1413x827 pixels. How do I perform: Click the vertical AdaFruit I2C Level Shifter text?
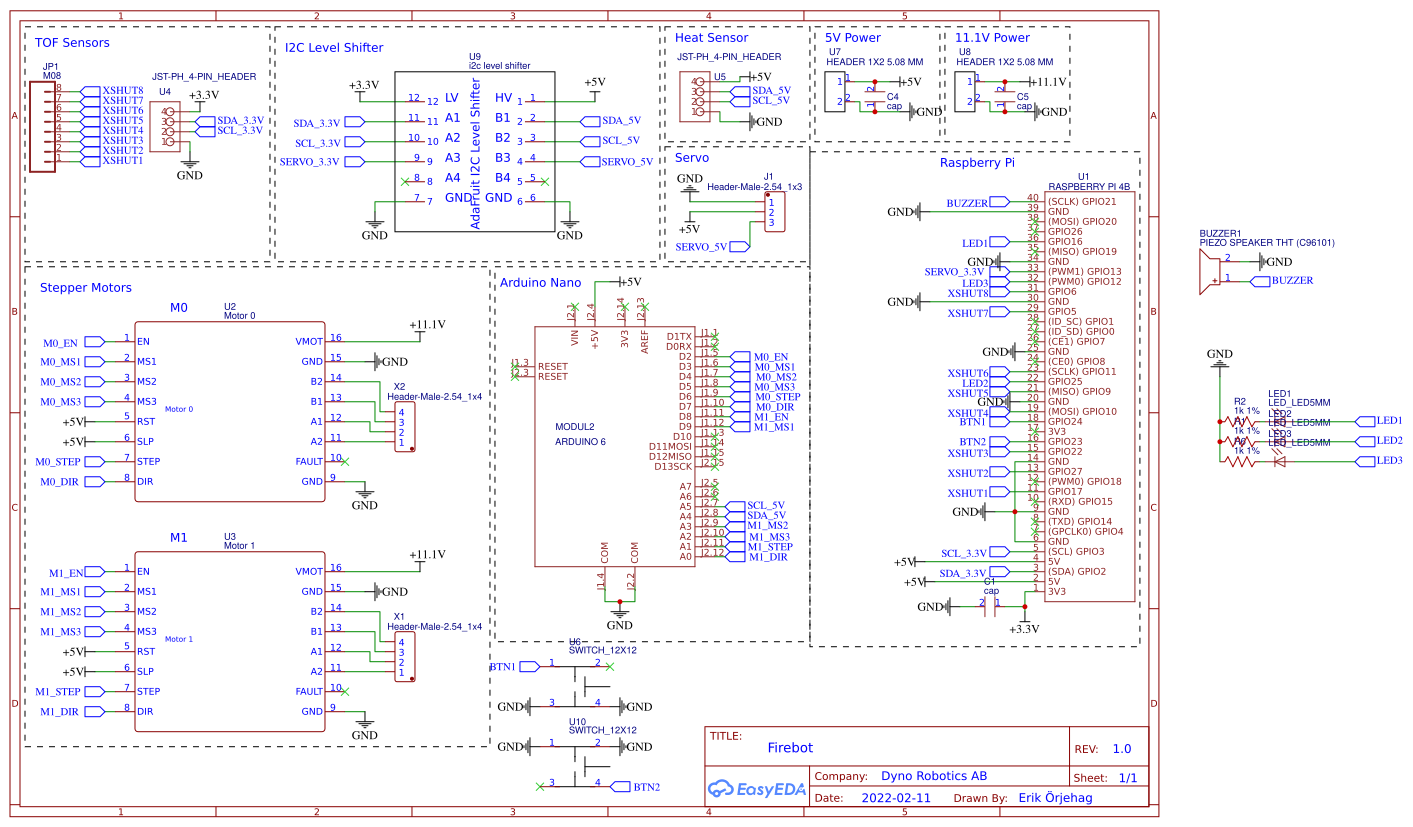coord(475,153)
